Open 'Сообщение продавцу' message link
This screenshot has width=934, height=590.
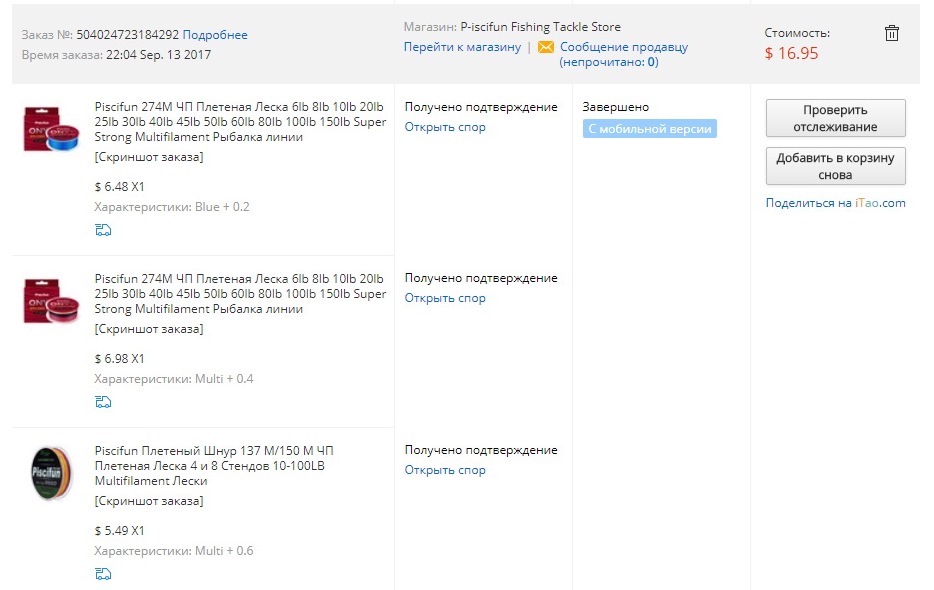click(624, 47)
